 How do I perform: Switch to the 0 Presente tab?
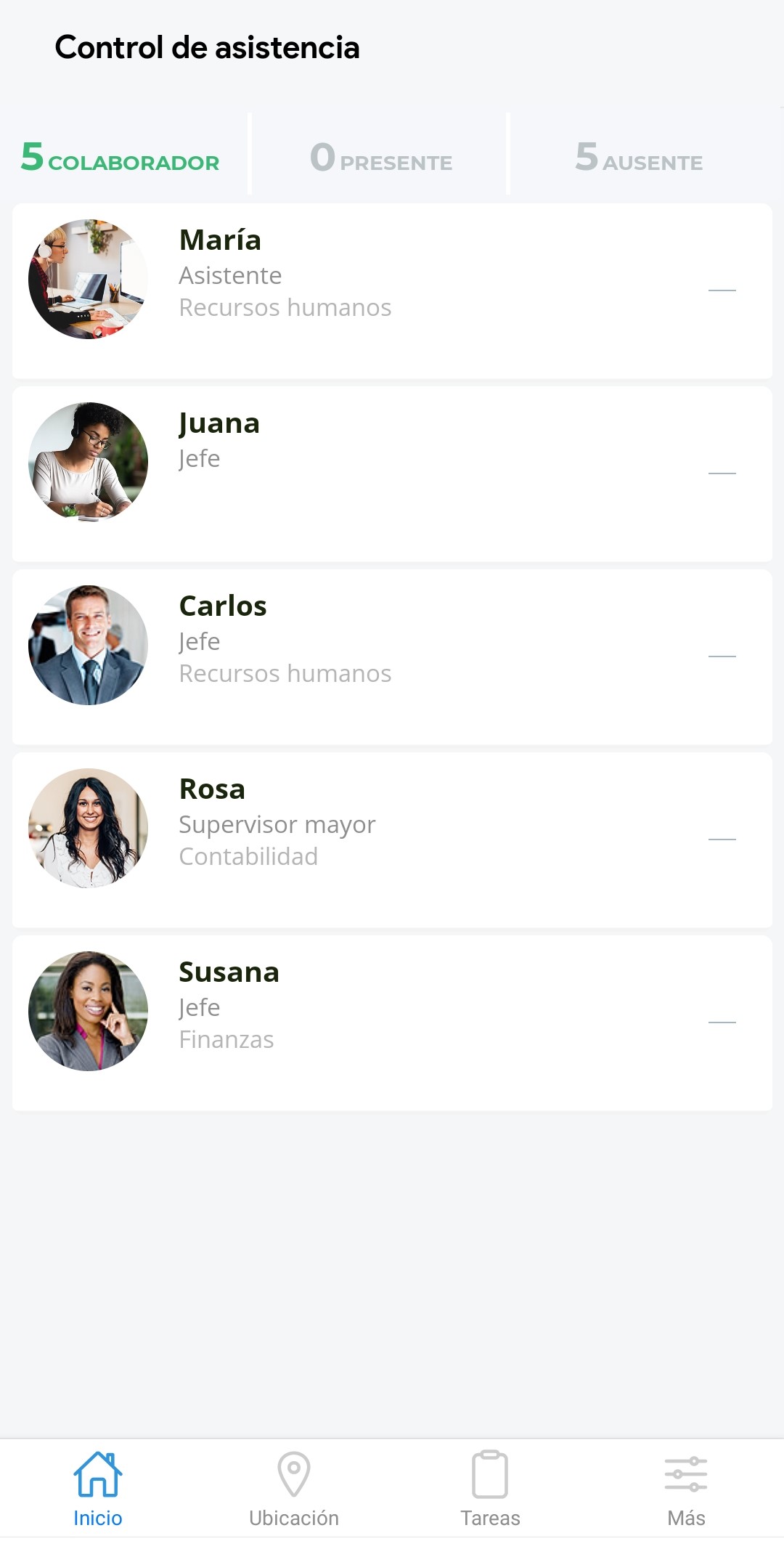click(x=381, y=158)
